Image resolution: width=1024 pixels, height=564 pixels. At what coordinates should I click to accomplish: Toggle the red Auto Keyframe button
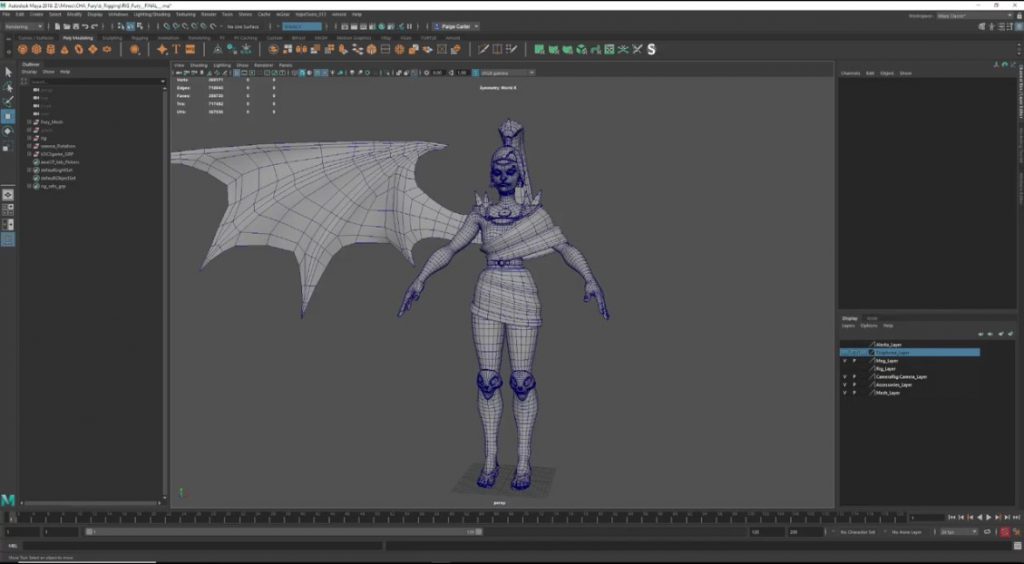point(1005,532)
